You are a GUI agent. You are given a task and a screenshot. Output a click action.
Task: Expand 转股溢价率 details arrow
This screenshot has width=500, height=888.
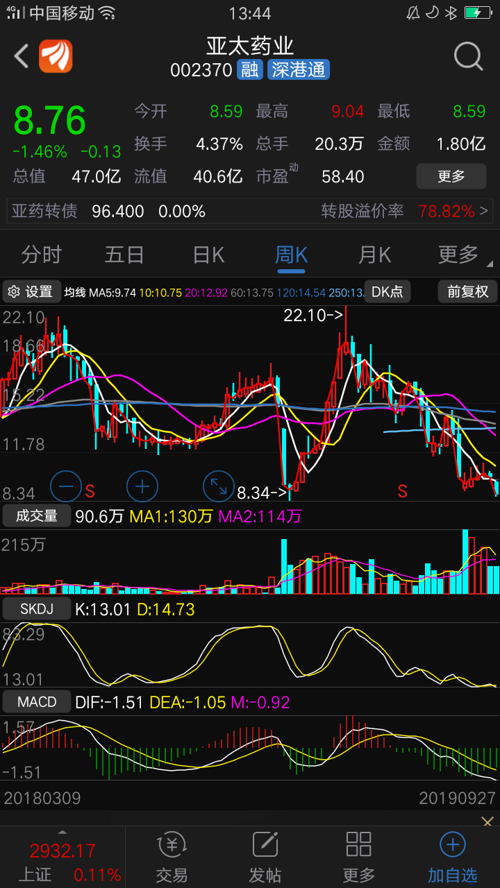[x=483, y=212]
